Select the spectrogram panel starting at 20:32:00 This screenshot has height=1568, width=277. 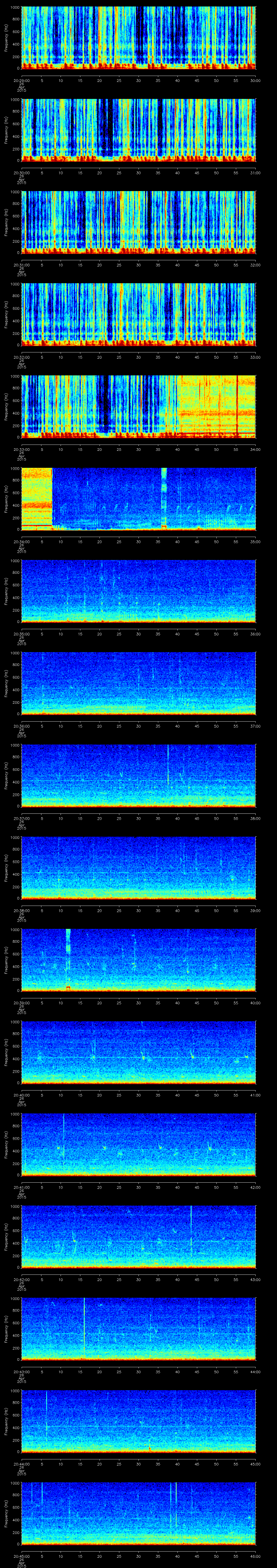(139, 315)
